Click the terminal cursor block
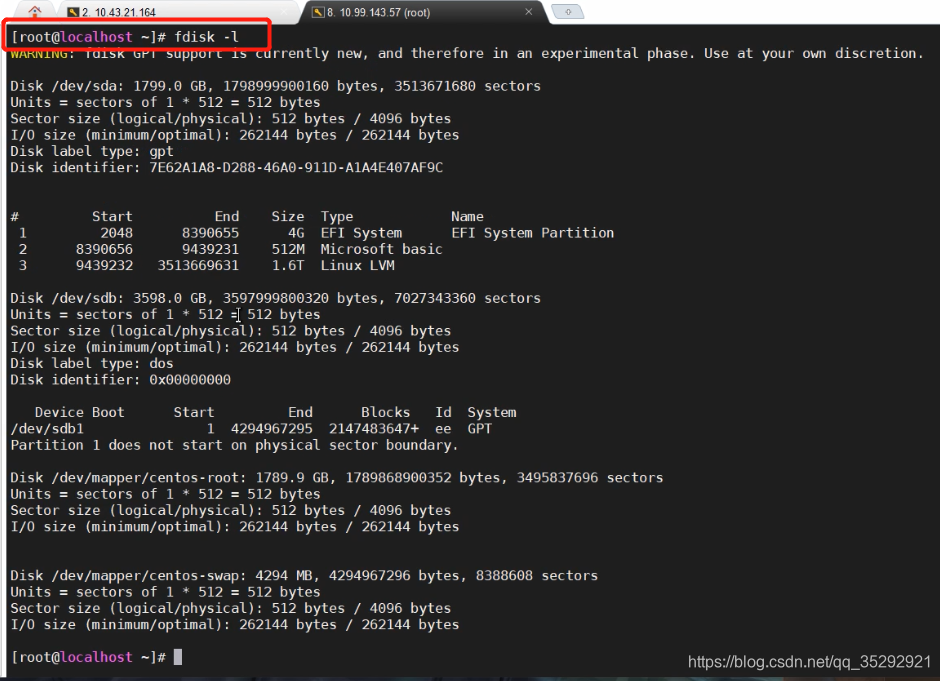Screen dimensions: 940x681 [x=177, y=657]
